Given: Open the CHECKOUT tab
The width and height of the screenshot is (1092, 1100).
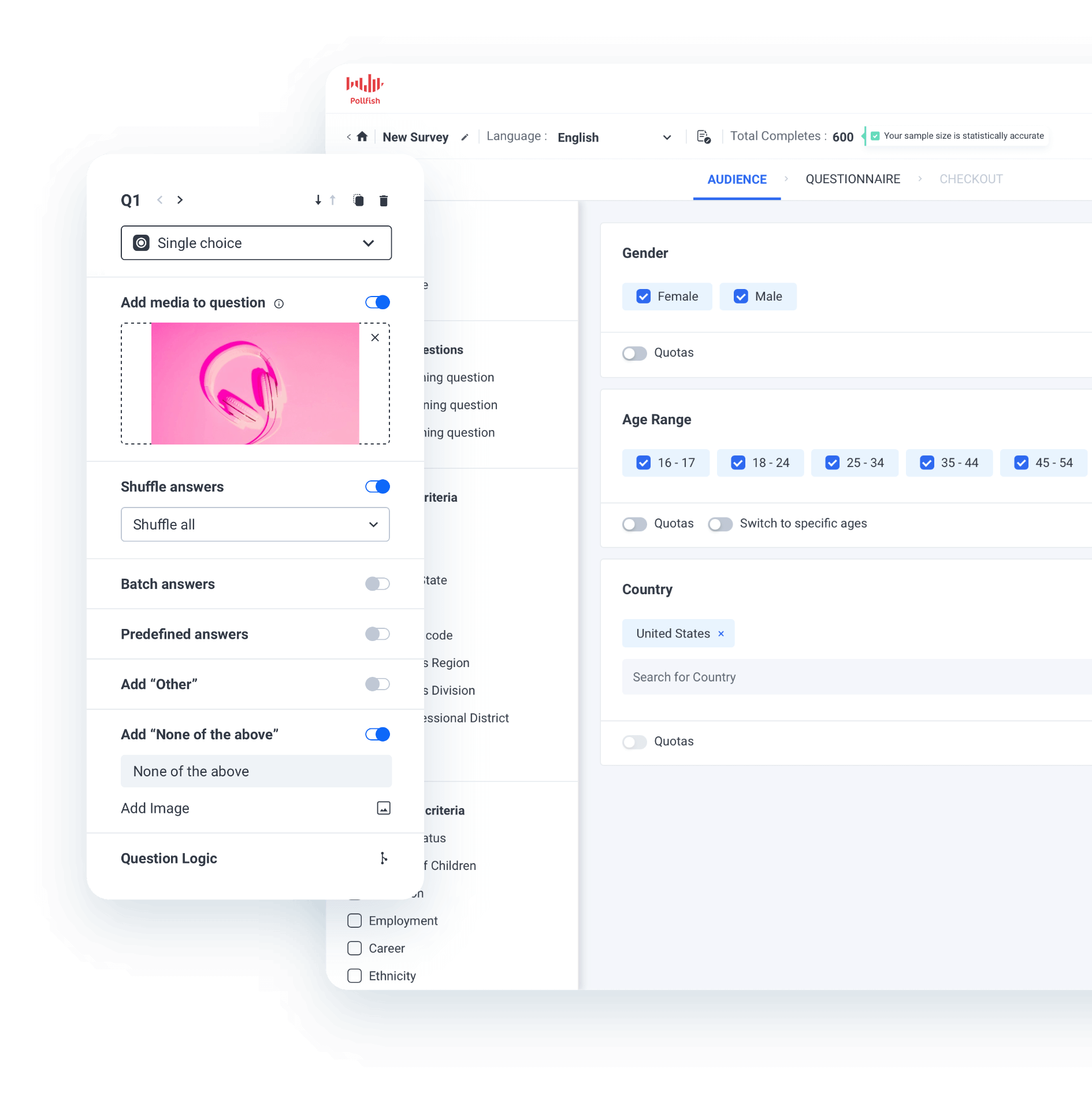Looking at the screenshot, I should click(x=971, y=179).
